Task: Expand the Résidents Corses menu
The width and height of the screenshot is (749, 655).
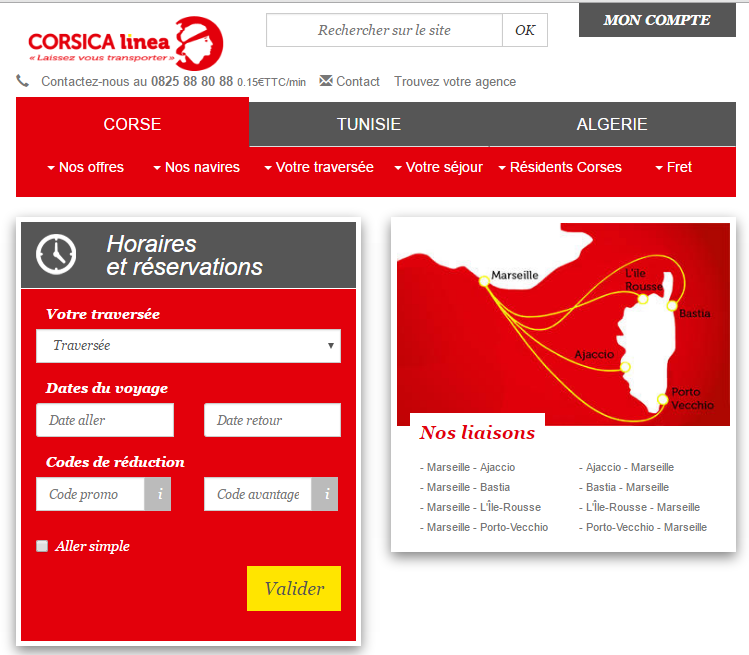Action: tap(560, 167)
